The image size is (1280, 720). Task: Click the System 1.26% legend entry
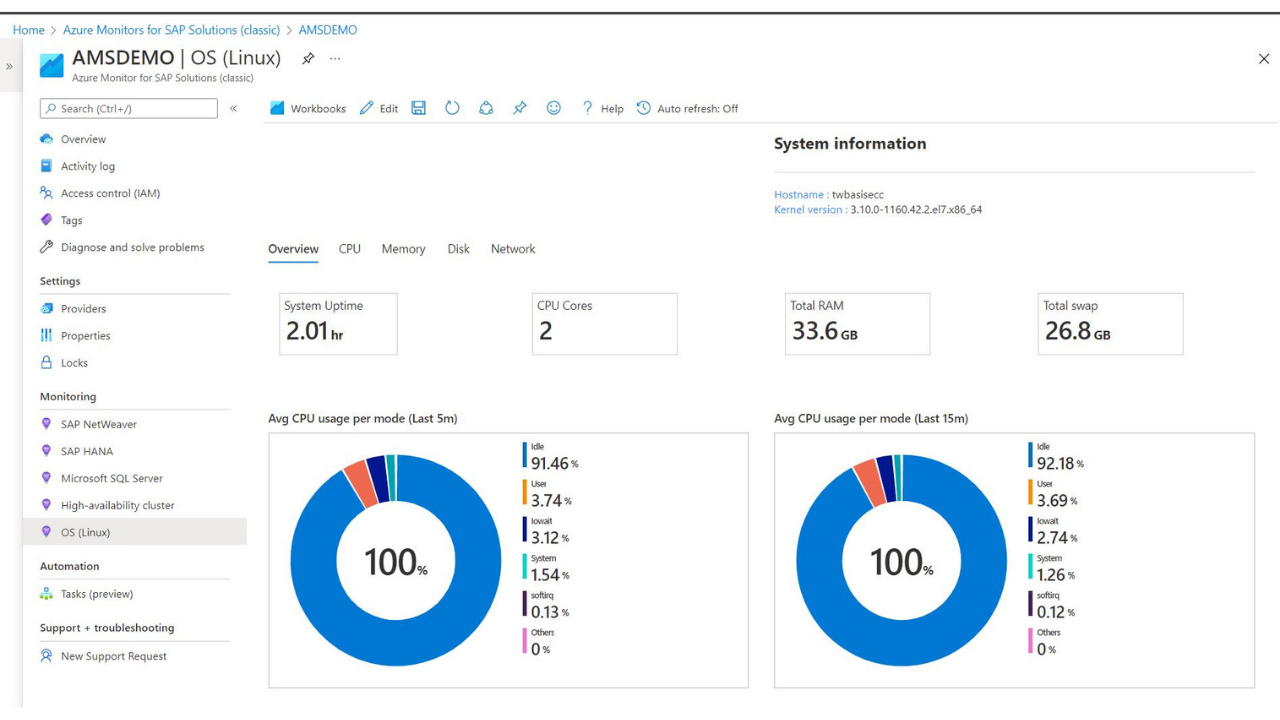point(1052,568)
